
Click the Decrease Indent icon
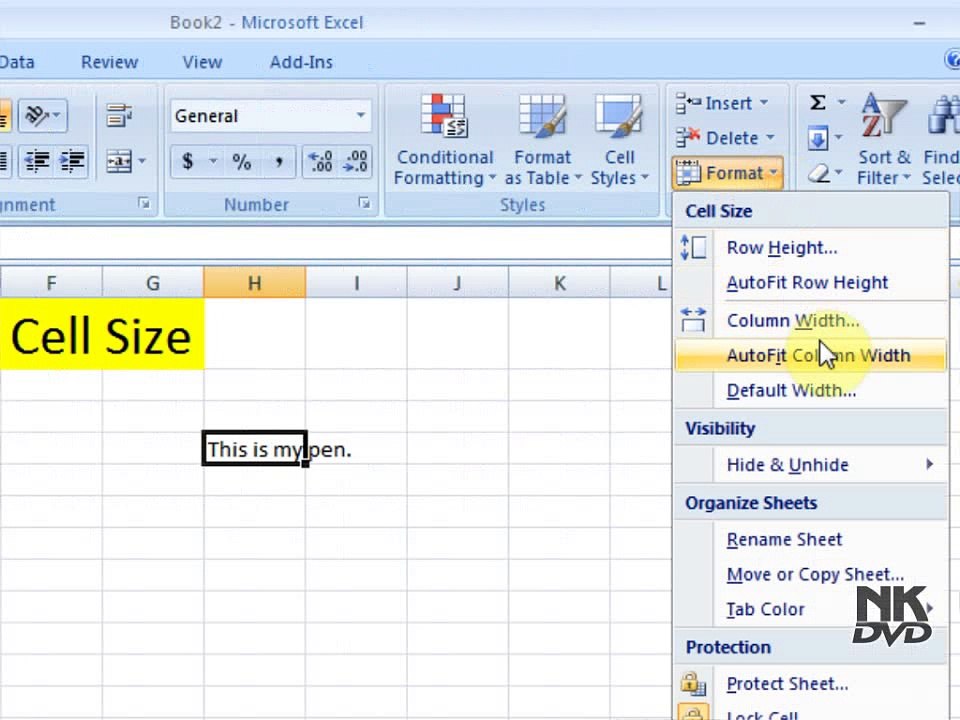37,161
